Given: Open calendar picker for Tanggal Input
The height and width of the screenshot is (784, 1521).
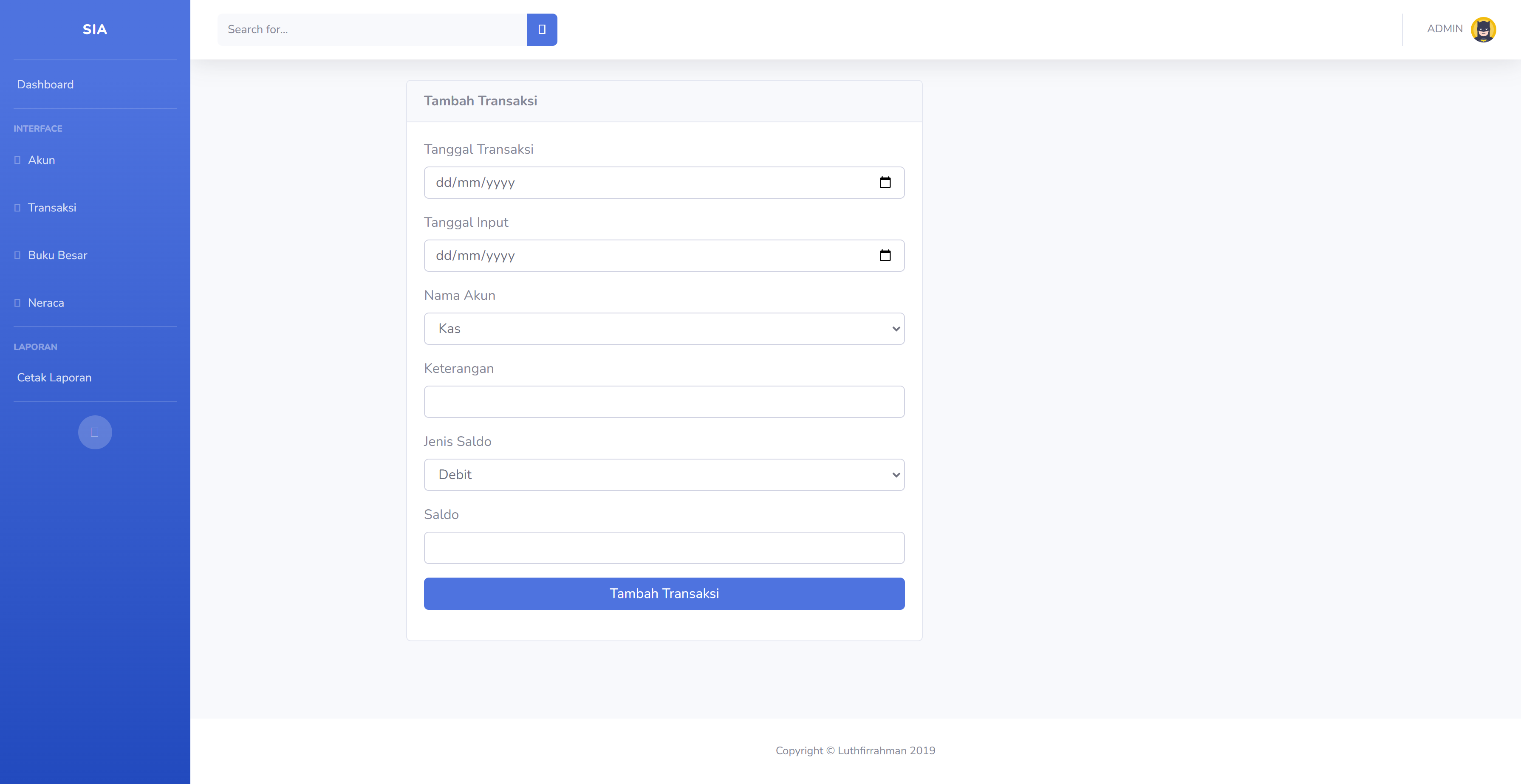Looking at the screenshot, I should 885,256.
